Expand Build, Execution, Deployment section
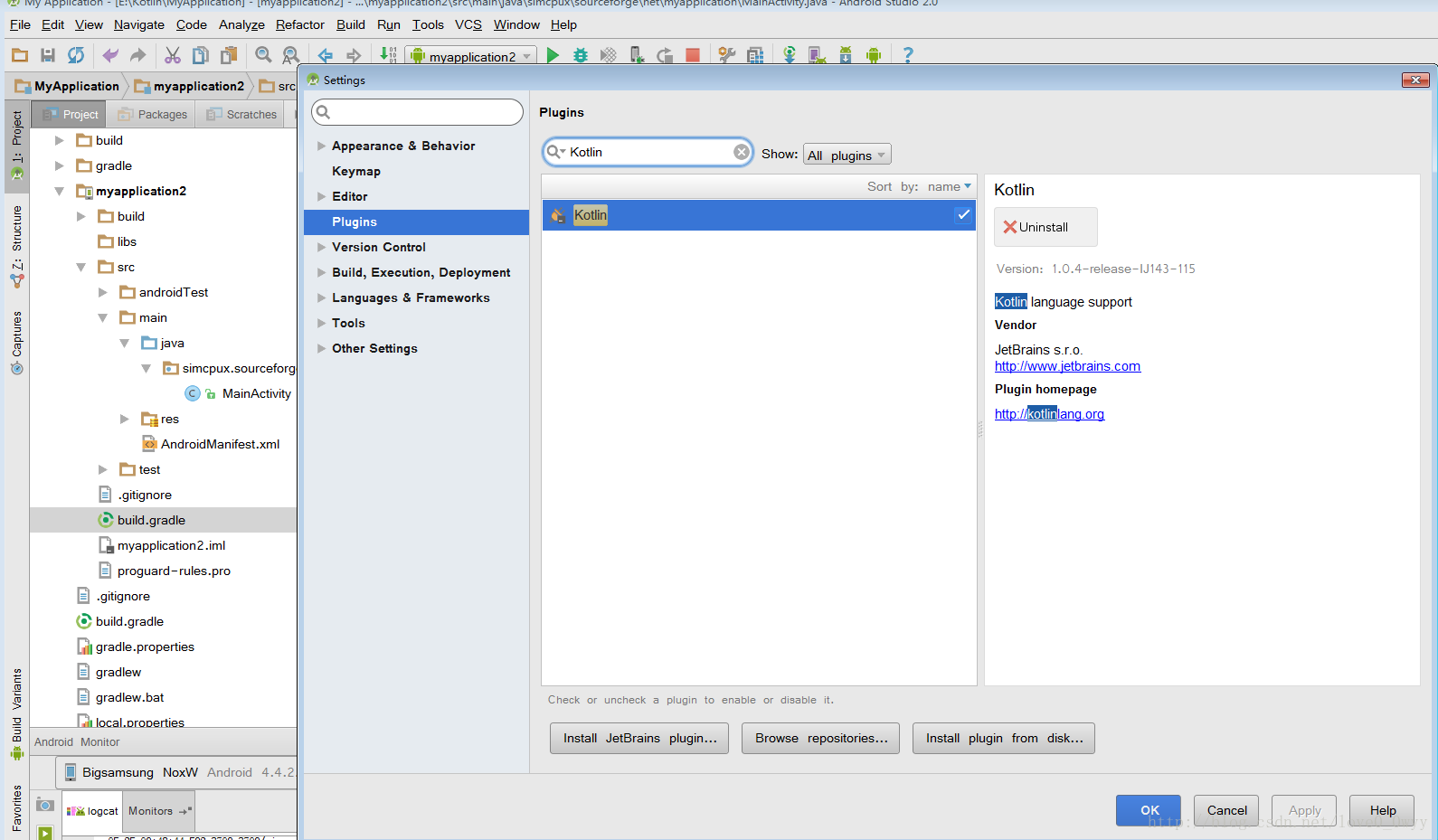The width and height of the screenshot is (1438, 840). pos(321,272)
